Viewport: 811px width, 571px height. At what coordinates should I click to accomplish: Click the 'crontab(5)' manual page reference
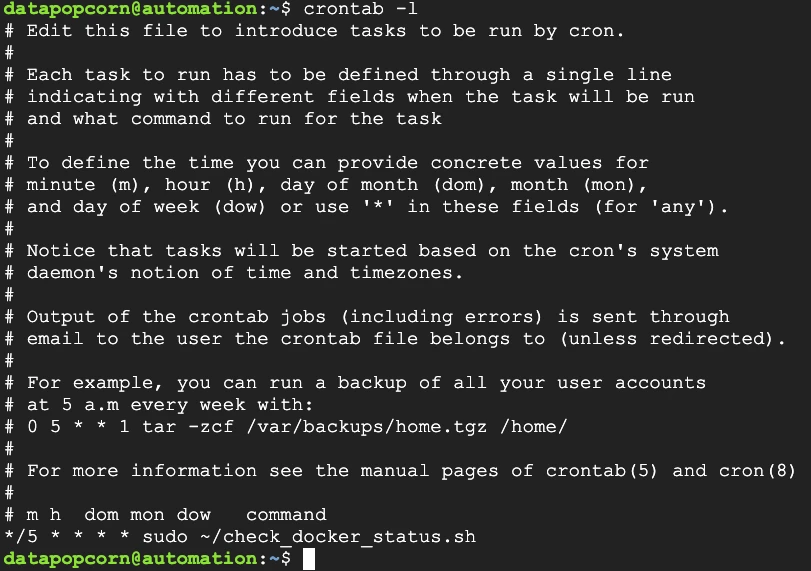click(x=602, y=471)
